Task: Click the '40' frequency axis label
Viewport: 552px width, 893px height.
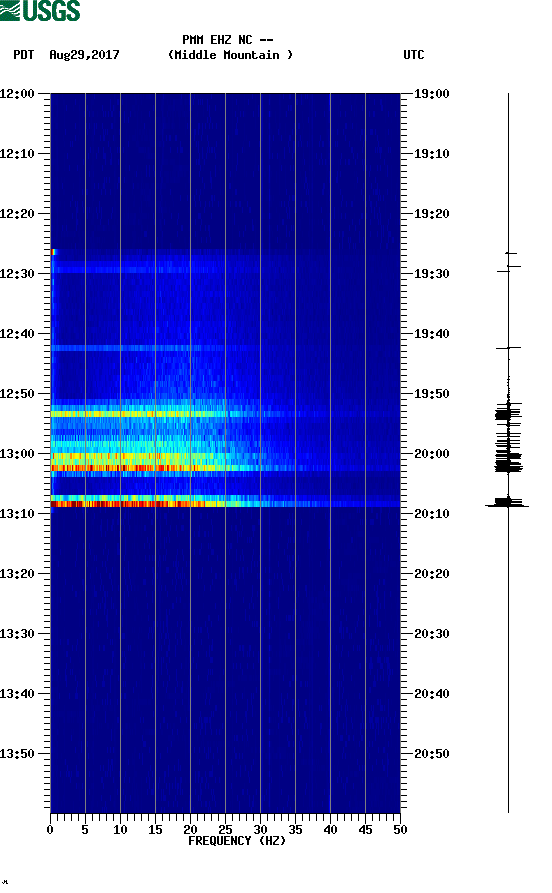Action: tap(330, 830)
